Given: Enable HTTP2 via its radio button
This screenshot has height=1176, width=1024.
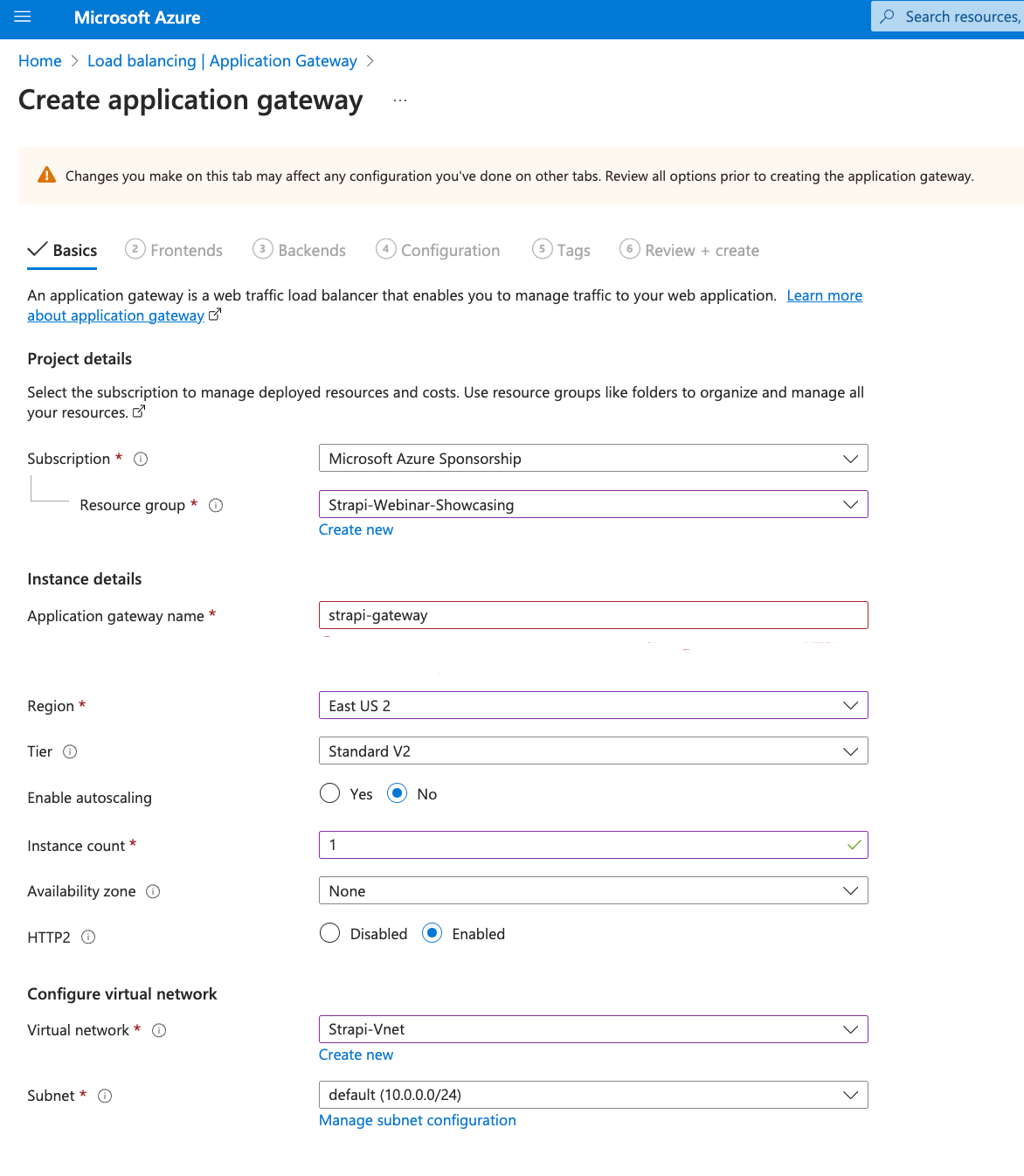Looking at the screenshot, I should [x=432, y=933].
